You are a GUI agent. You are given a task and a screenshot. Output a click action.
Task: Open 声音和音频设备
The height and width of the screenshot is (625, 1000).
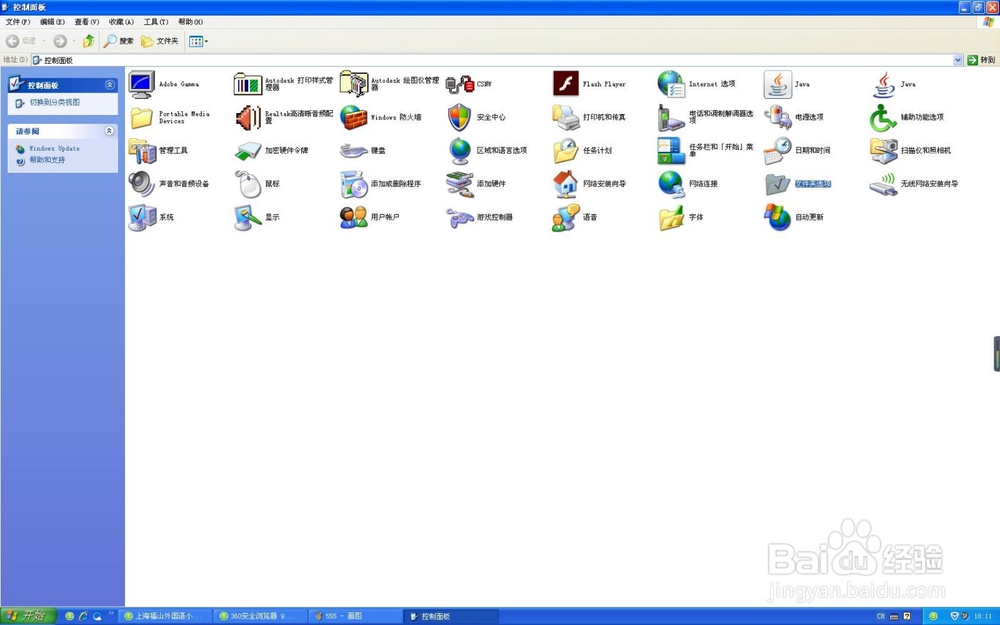169,184
